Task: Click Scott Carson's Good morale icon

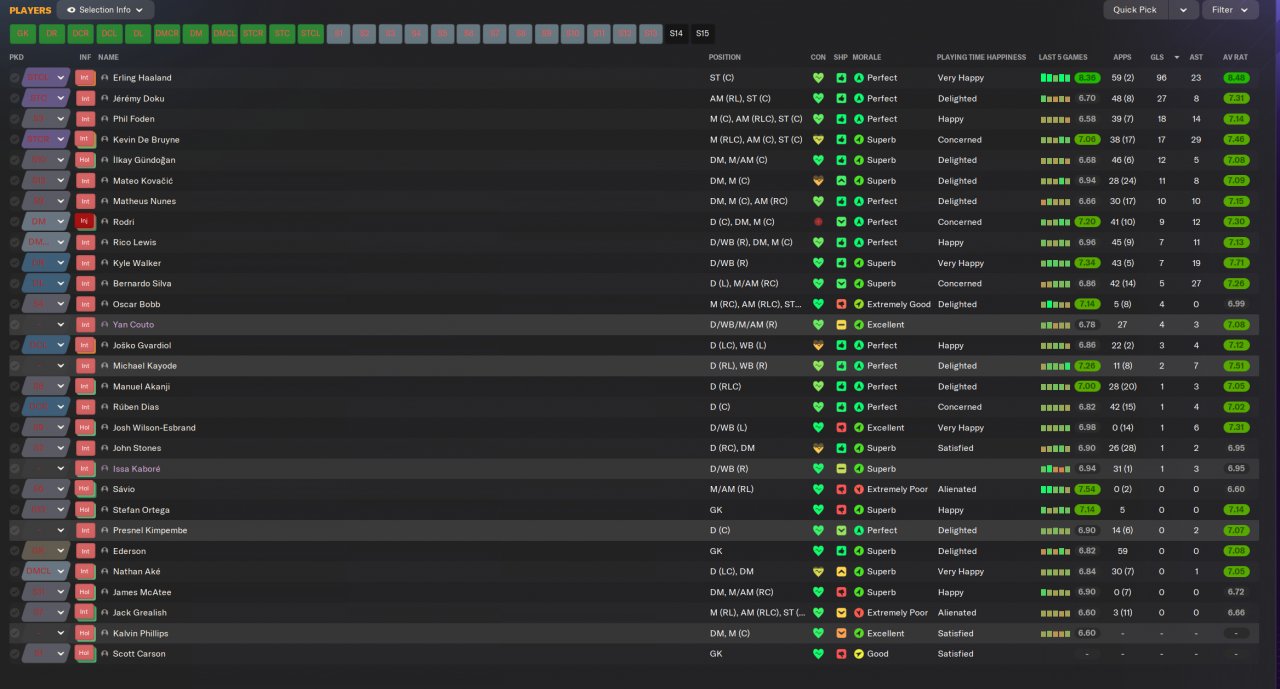Action: 858,654
